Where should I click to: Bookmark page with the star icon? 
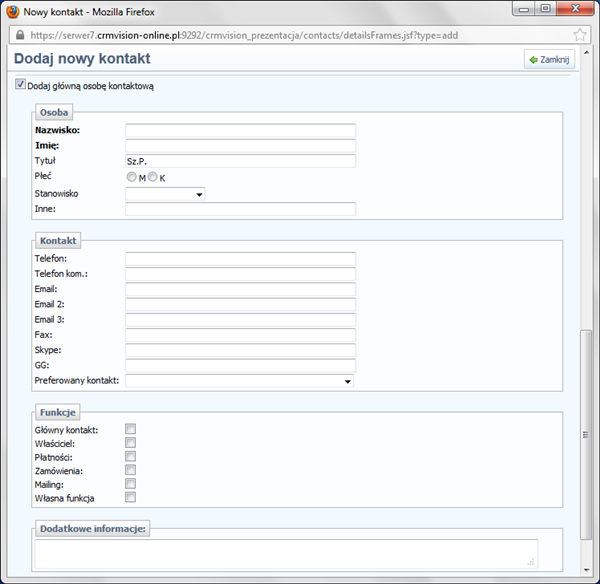click(x=581, y=34)
